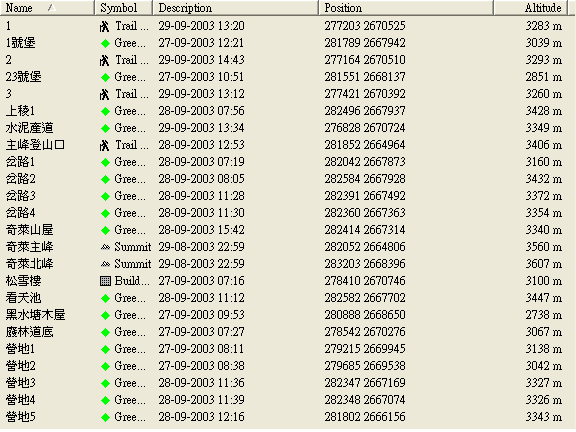Select the 黑水塘木屋 waypoint name
The height and width of the screenshot is (432, 576).
pos(35,315)
